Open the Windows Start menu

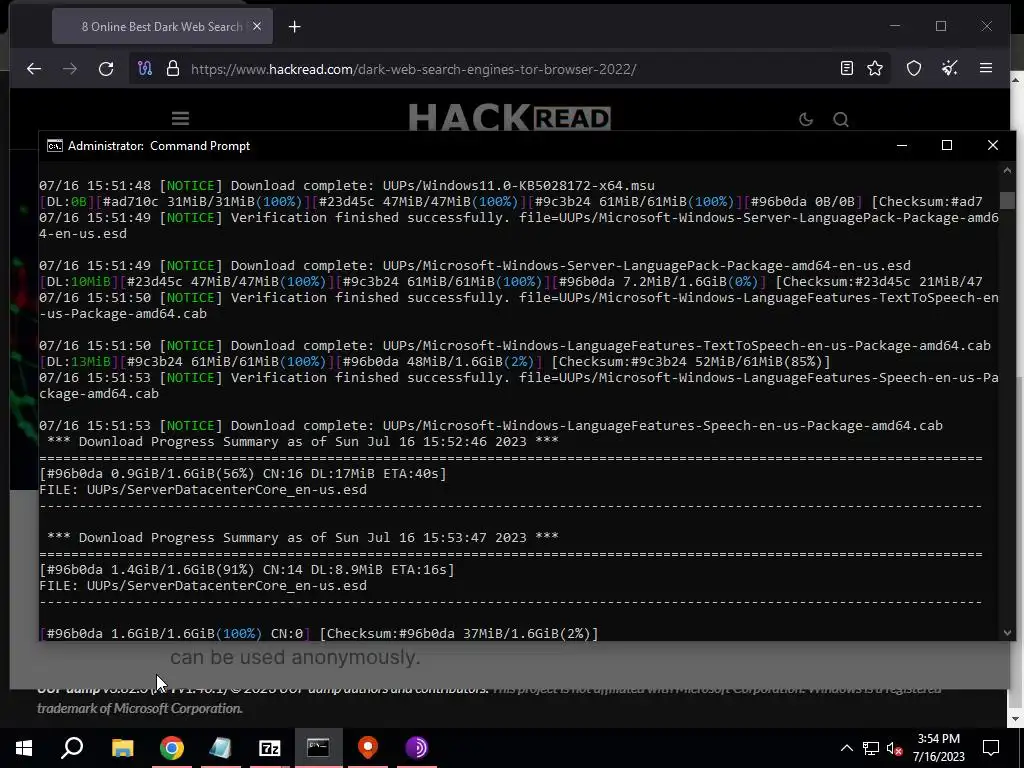pos(24,748)
